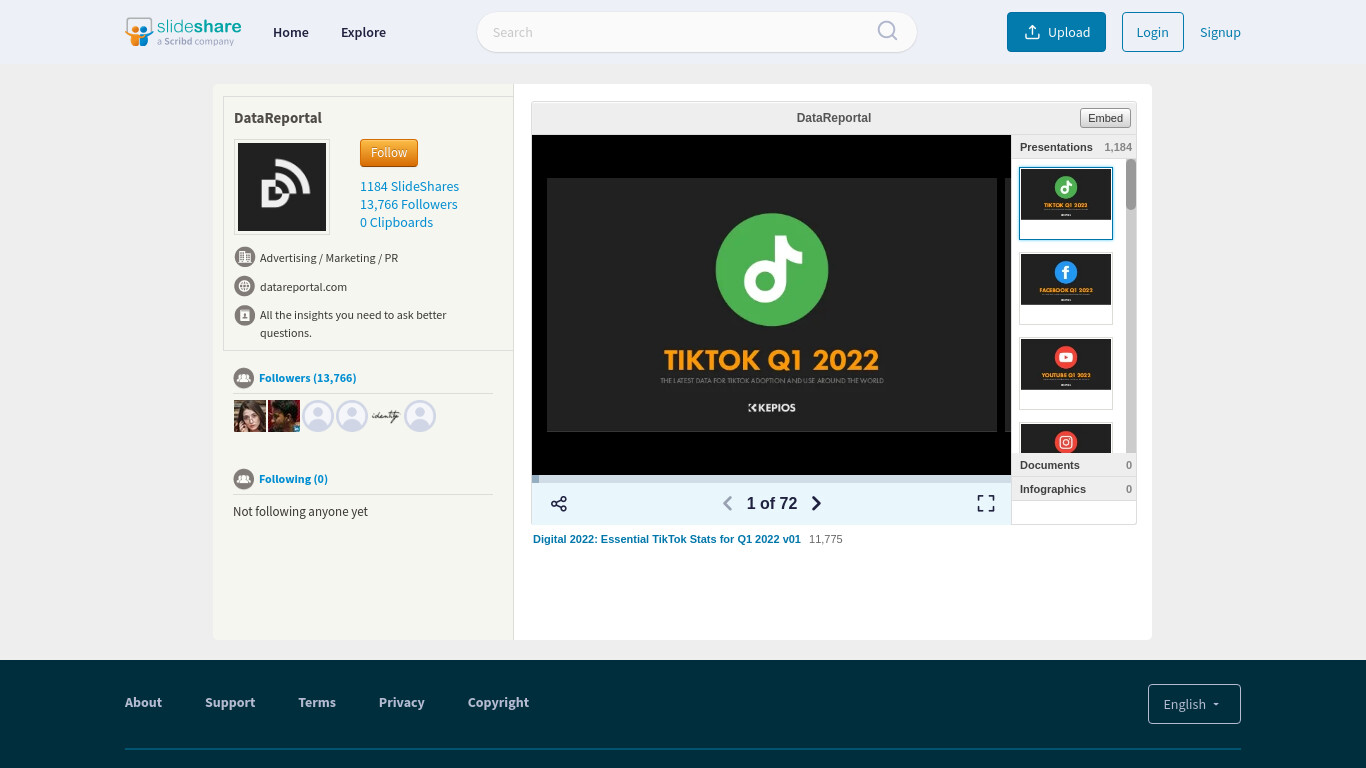Open Copyright footer link
1366x768 pixels.
coord(498,702)
